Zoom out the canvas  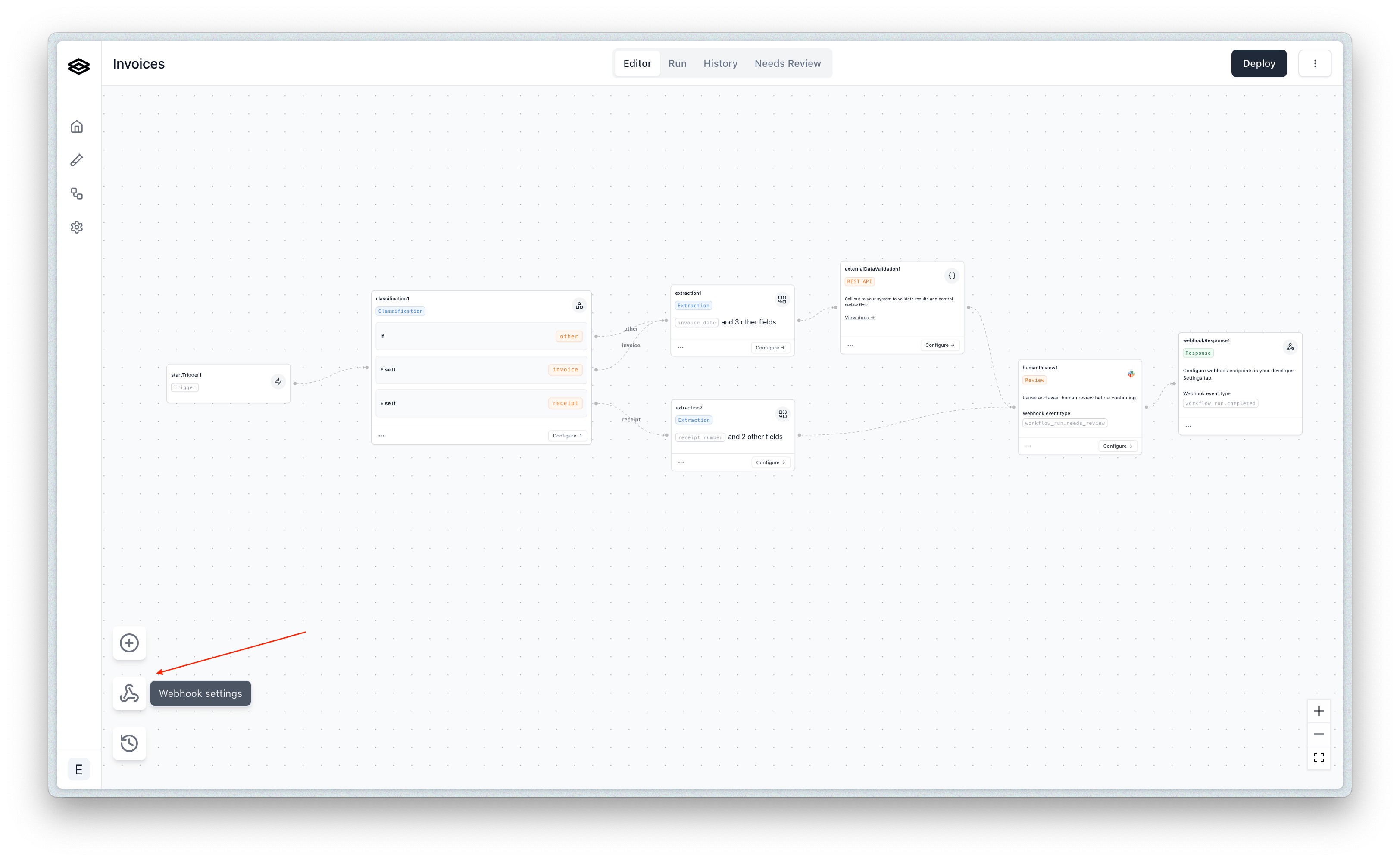pos(1319,734)
